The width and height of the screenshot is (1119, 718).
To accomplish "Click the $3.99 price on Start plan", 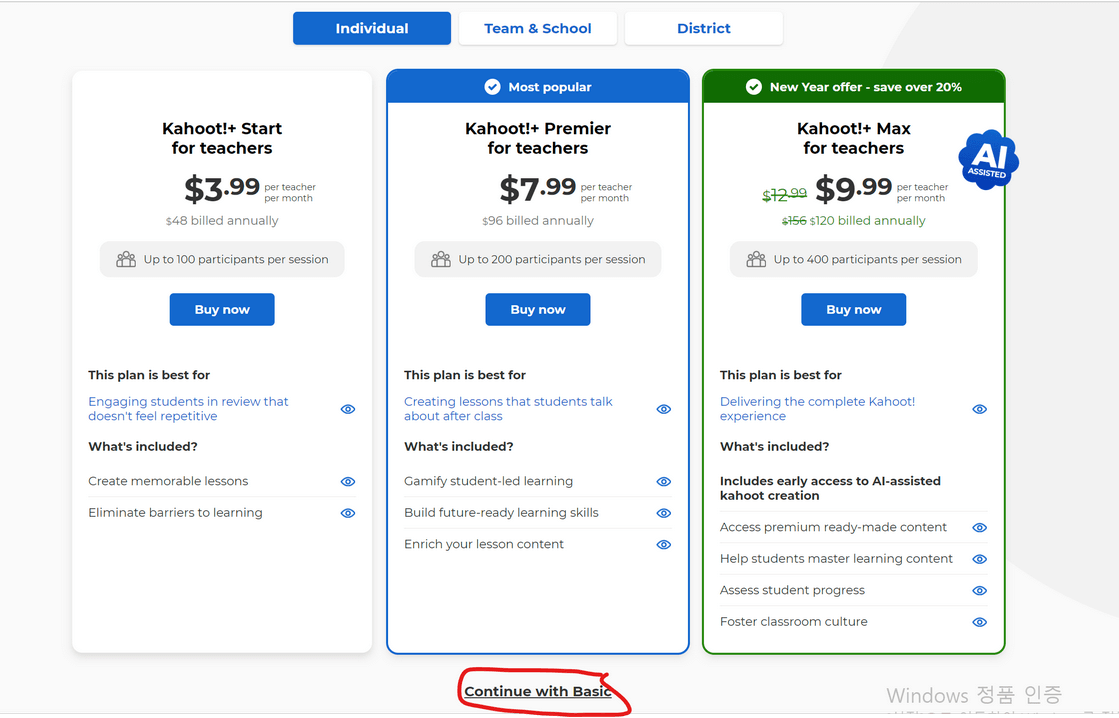I will [x=222, y=189].
